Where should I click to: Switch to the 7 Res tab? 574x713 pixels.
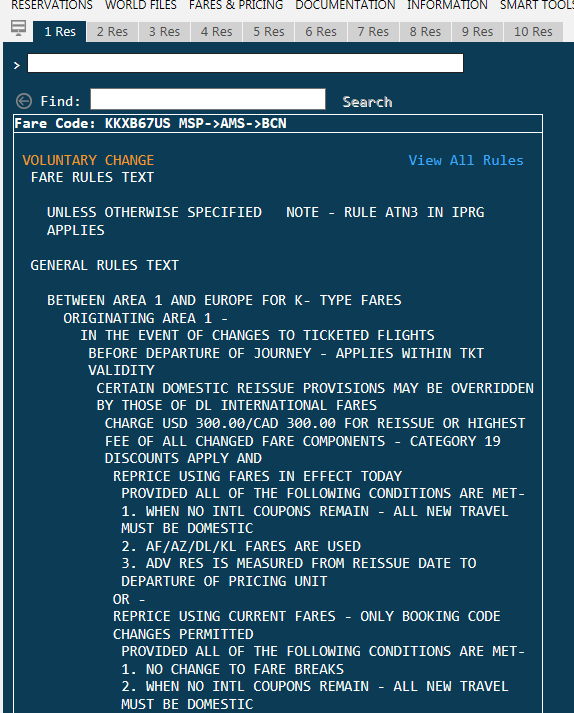point(373,31)
